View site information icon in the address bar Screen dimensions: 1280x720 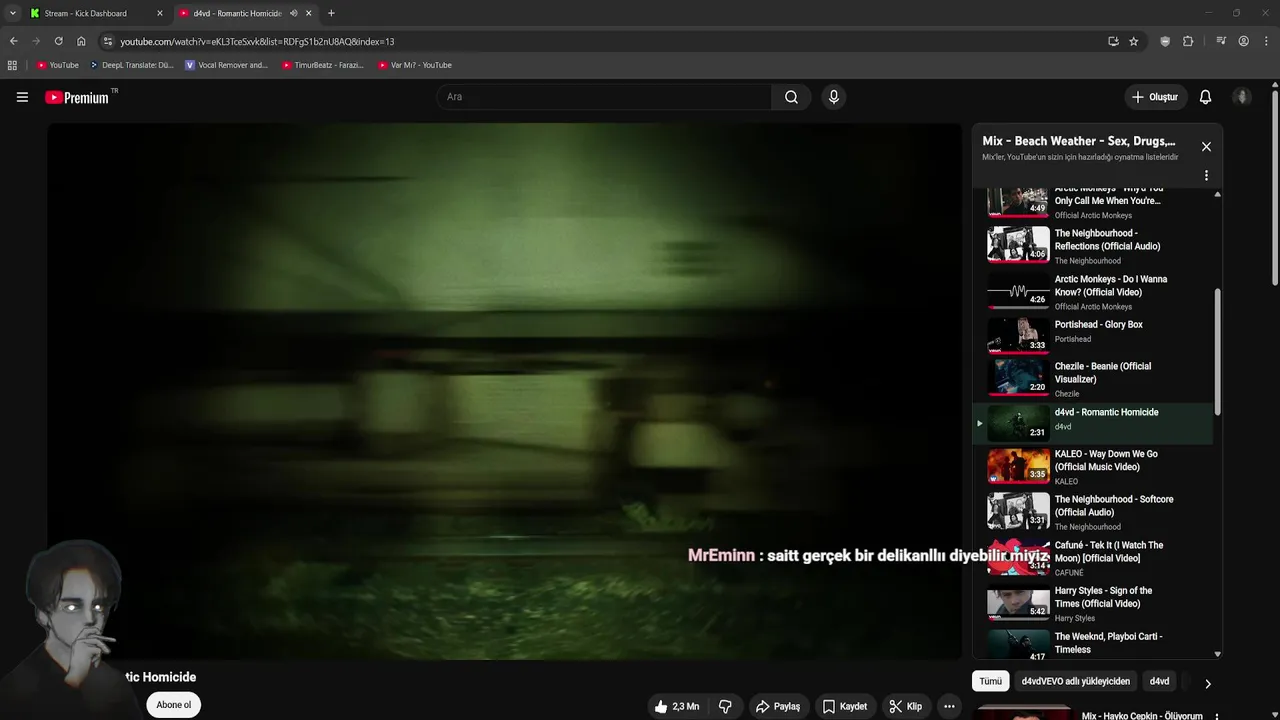(108, 41)
